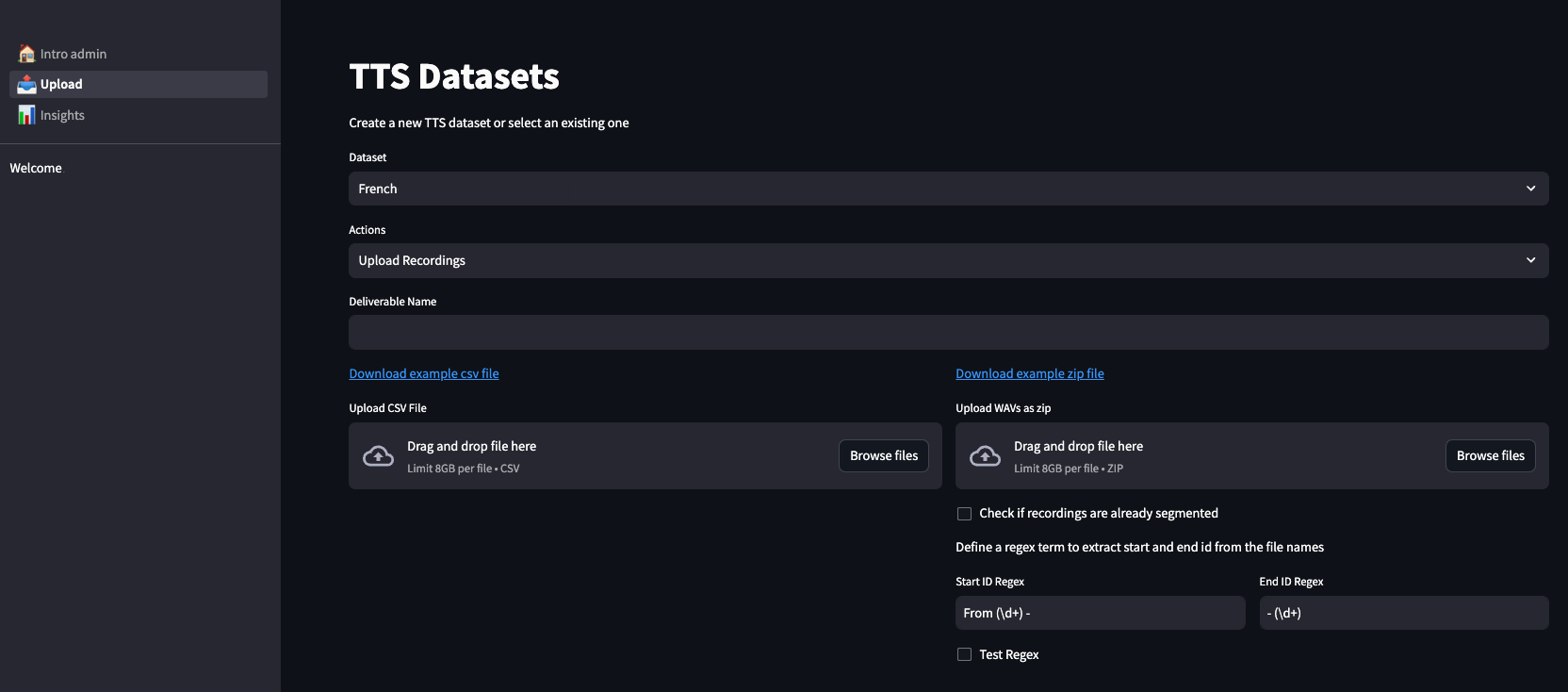The height and width of the screenshot is (692, 1568).
Task: Download the example csv file
Action: coord(424,373)
